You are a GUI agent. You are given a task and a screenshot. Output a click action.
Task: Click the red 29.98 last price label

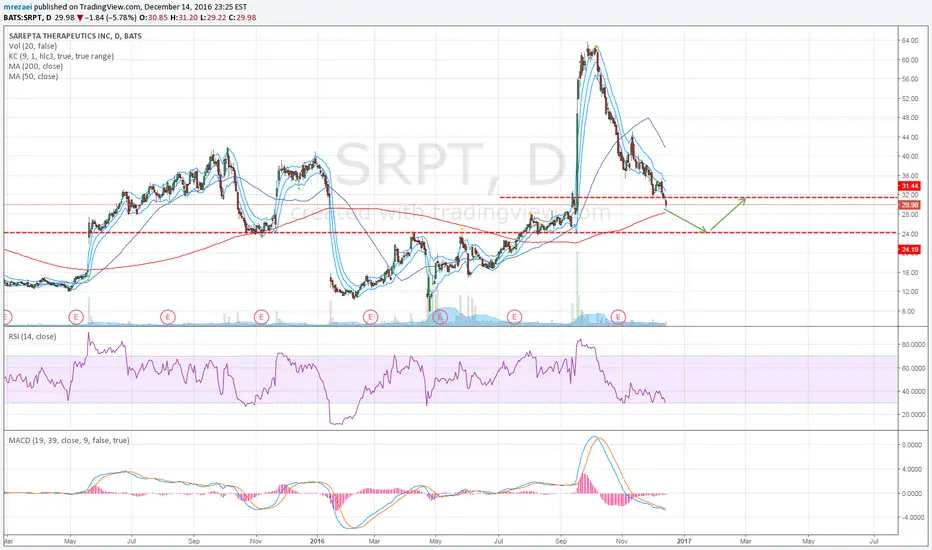coord(910,205)
